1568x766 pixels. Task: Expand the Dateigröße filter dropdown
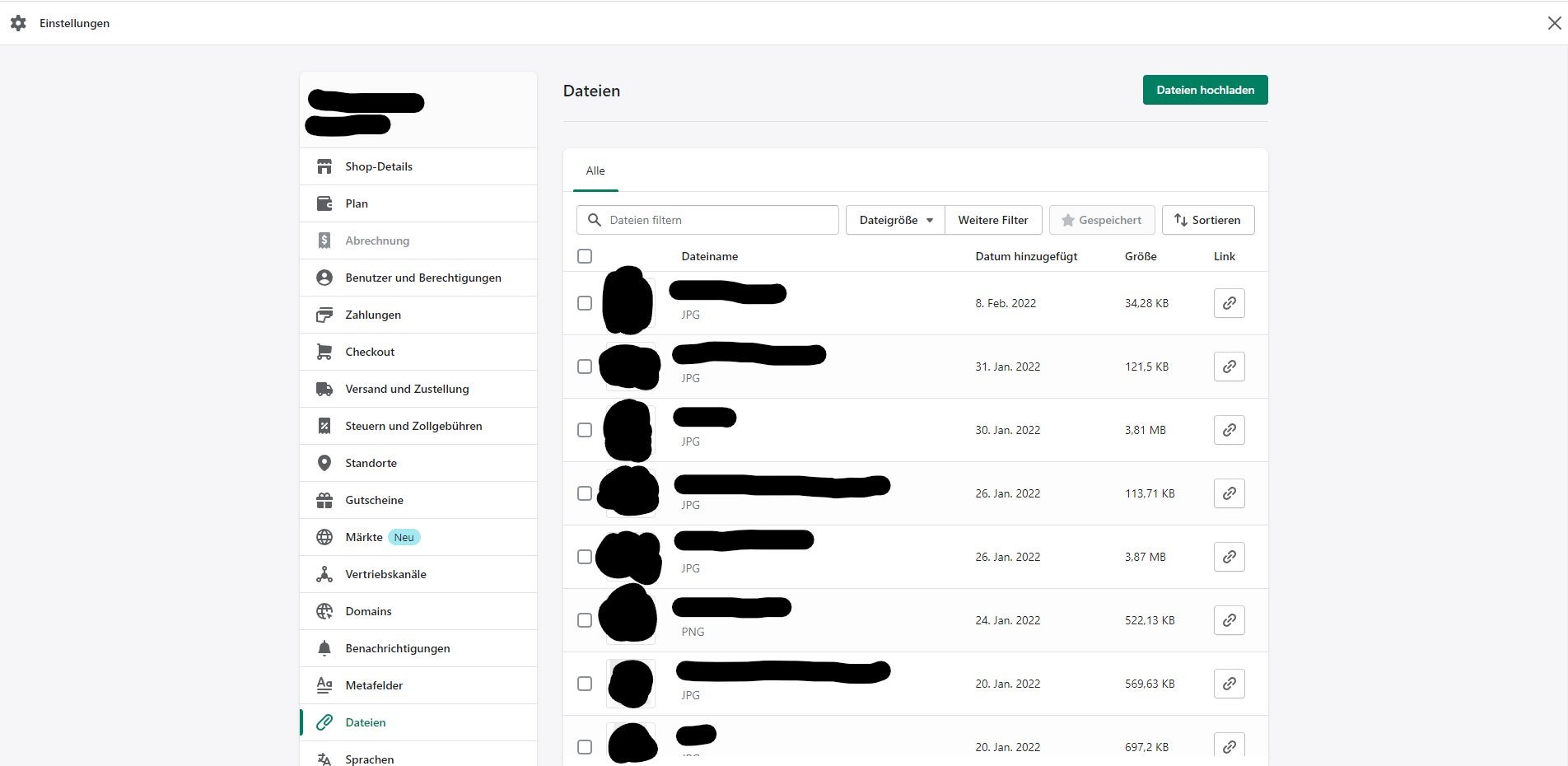(x=895, y=220)
